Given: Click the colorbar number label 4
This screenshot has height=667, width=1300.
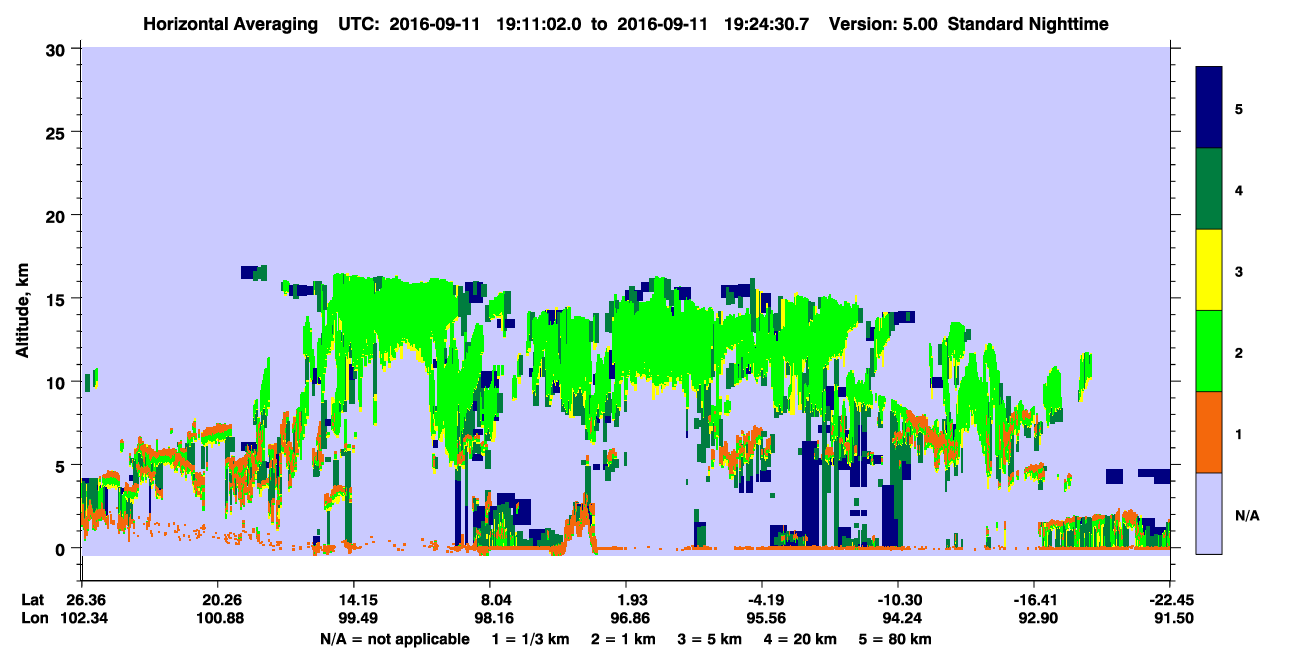Looking at the screenshot, I should 1239,189.
